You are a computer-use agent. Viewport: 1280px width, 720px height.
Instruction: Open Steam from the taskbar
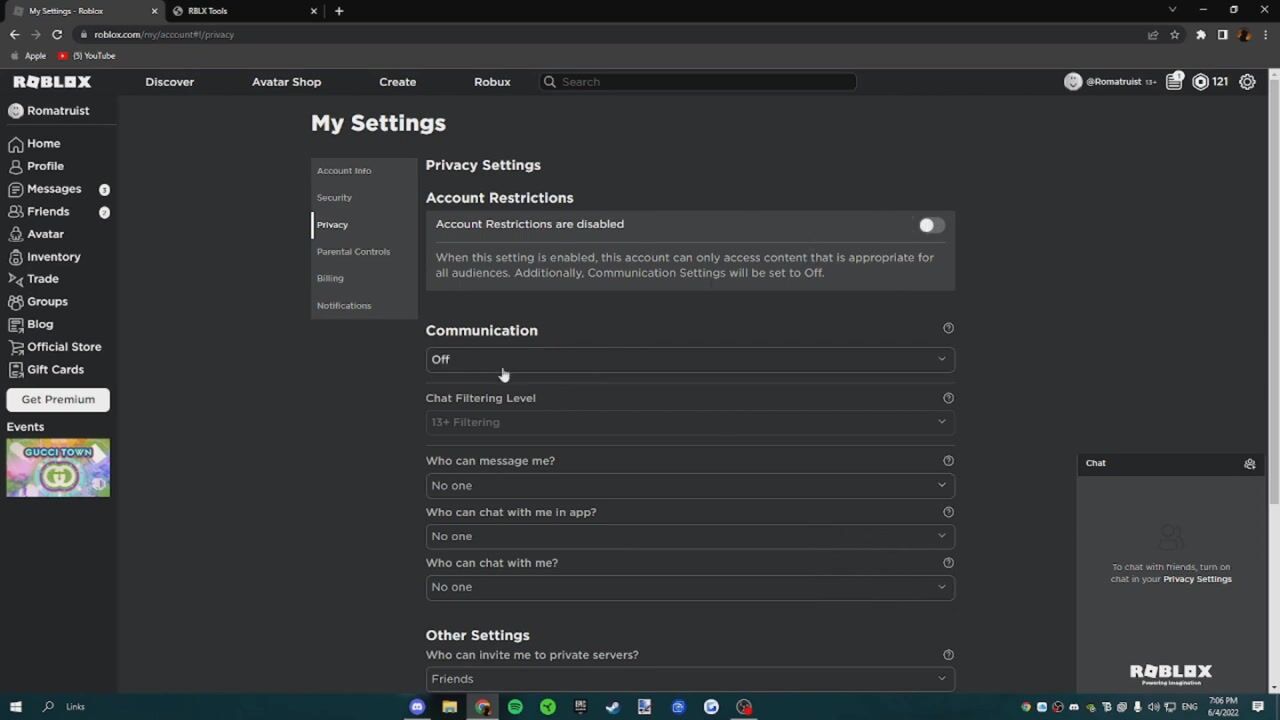(612, 707)
